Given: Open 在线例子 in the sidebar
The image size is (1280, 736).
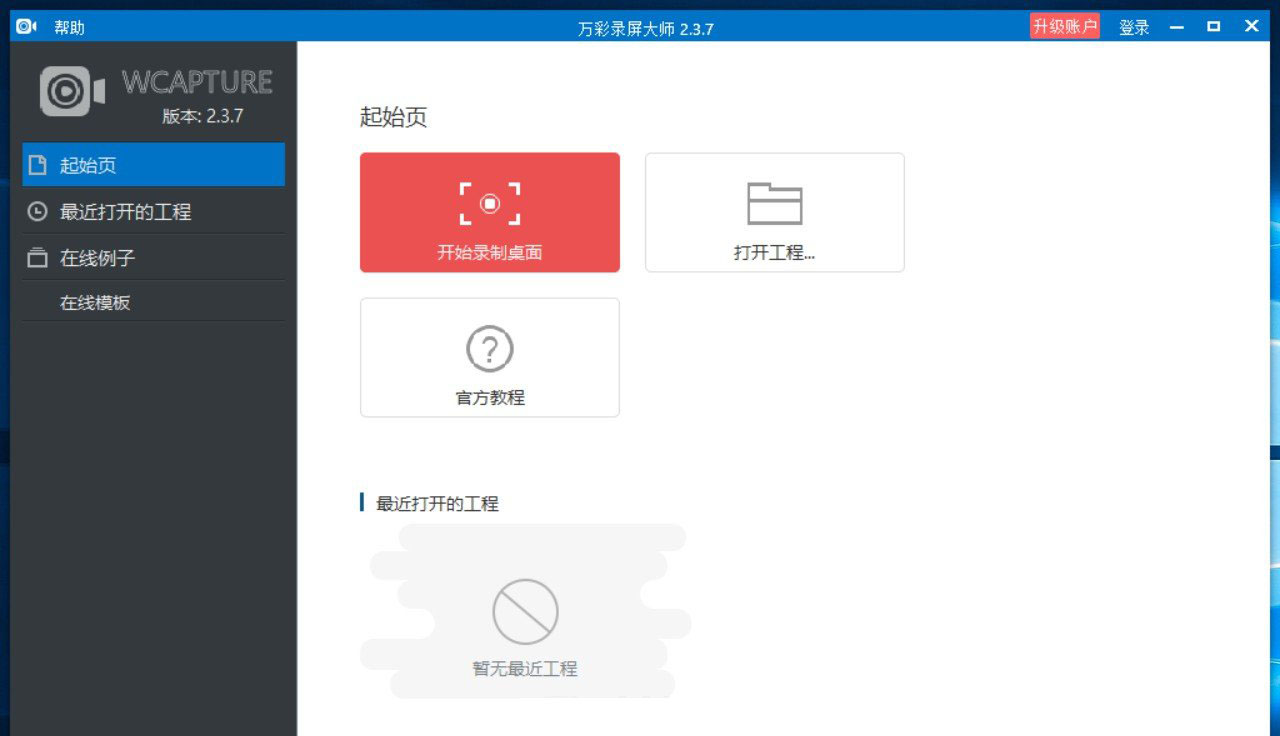Looking at the screenshot, I should tap(154, 258).
